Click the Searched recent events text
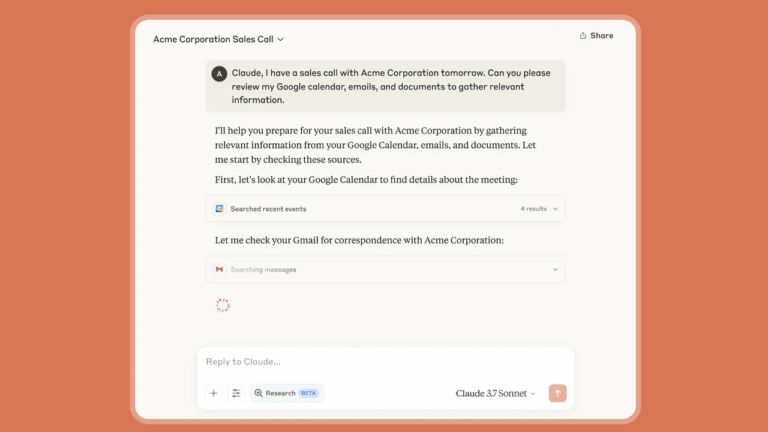Screen dimensions: 768x432 (268, 209)
